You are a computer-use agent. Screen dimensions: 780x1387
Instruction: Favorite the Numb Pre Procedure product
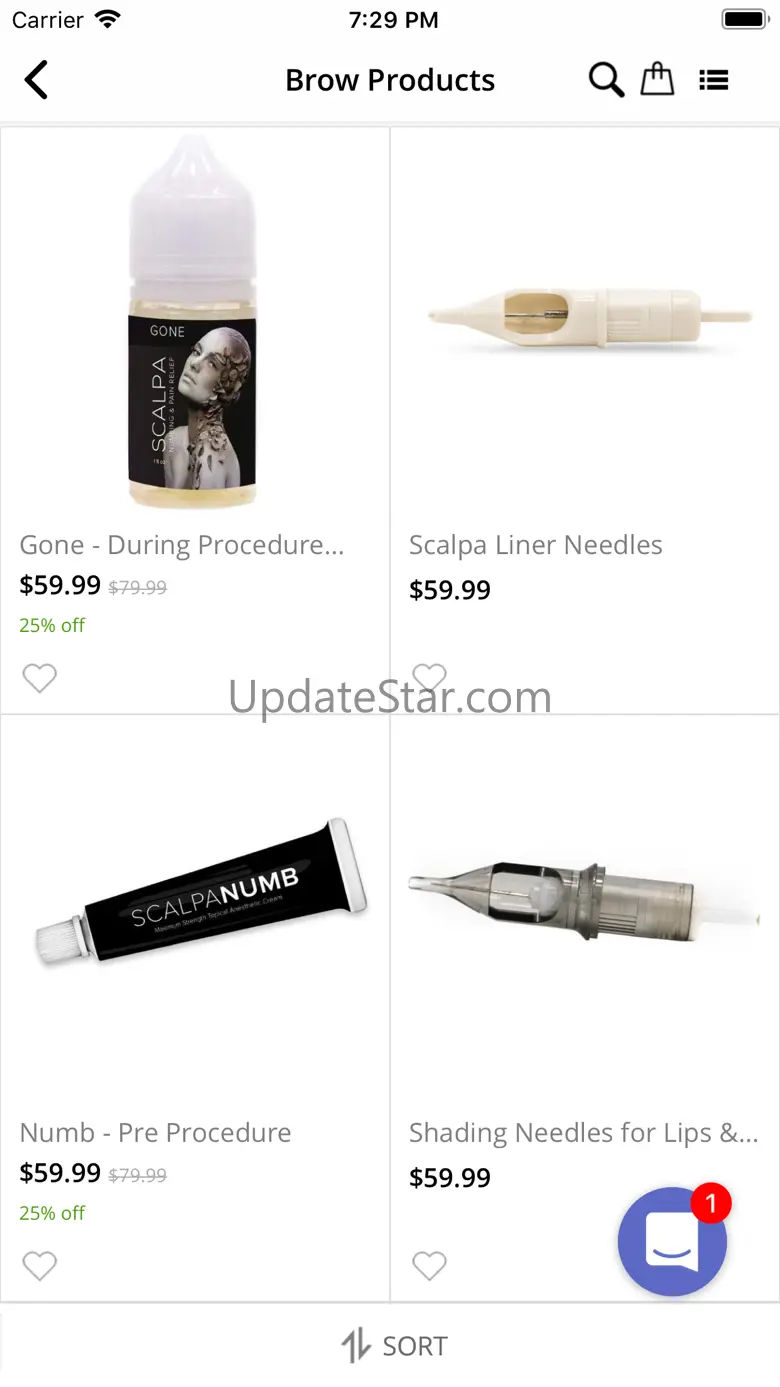pyautogui.click(x=40, y=1266)
